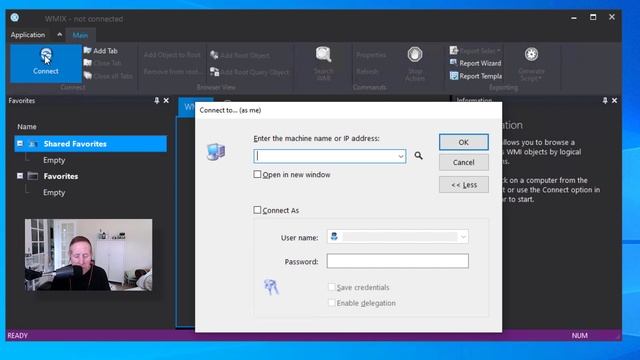Click the Report Selection ribbon item
Screen dimensions: 640x360
475,51
